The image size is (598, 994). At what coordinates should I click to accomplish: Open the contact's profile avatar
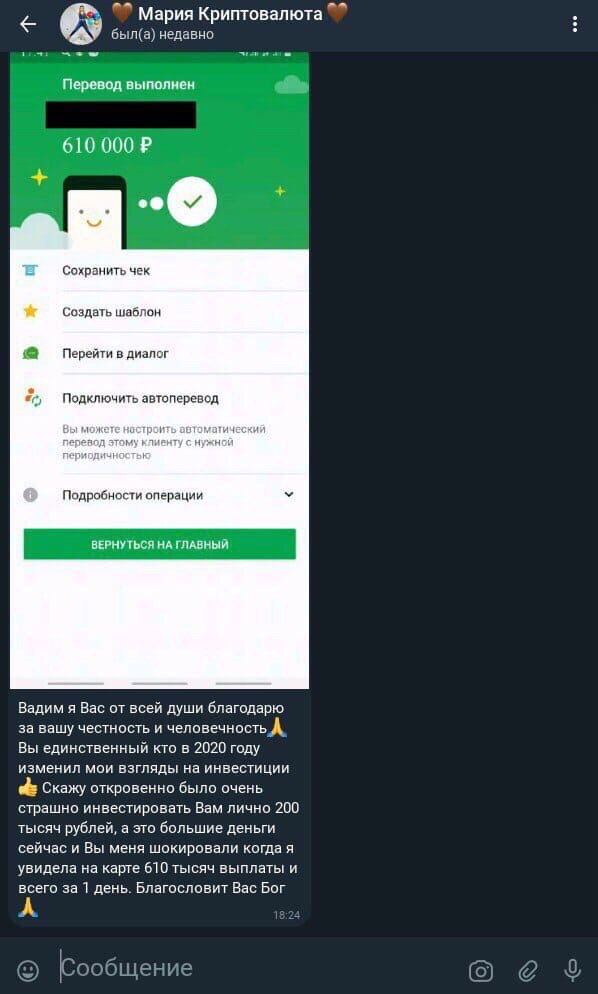click(x=81, y=24)
